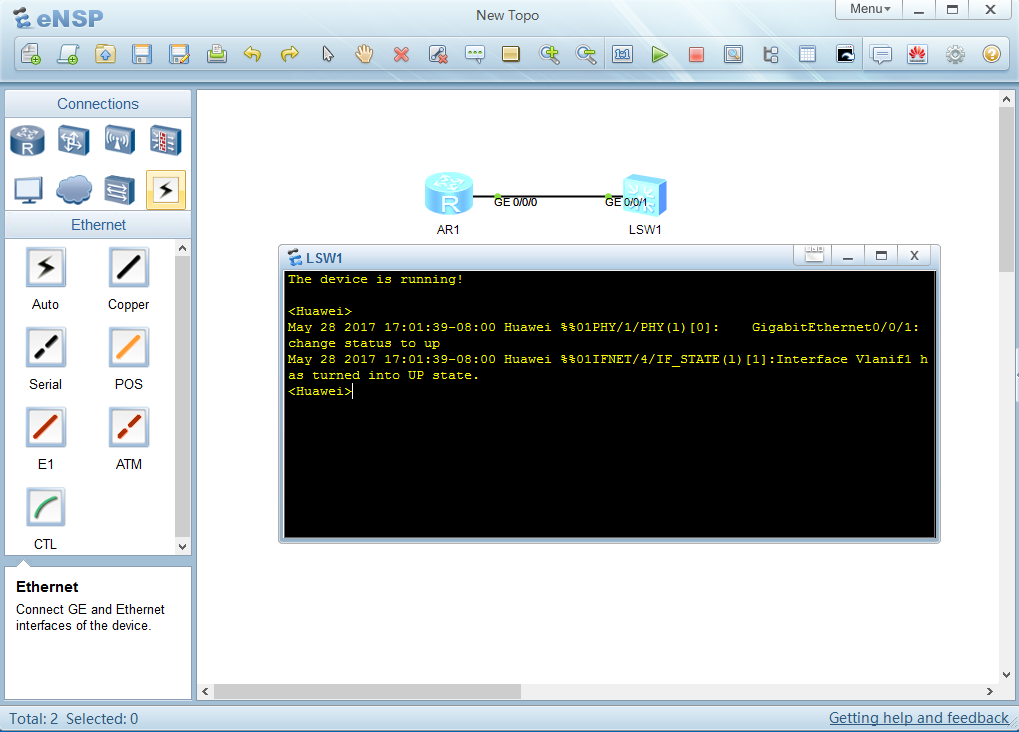Add a text note to workspace
The height and width of the screenshot is (732, 1019).
[475, 54]
